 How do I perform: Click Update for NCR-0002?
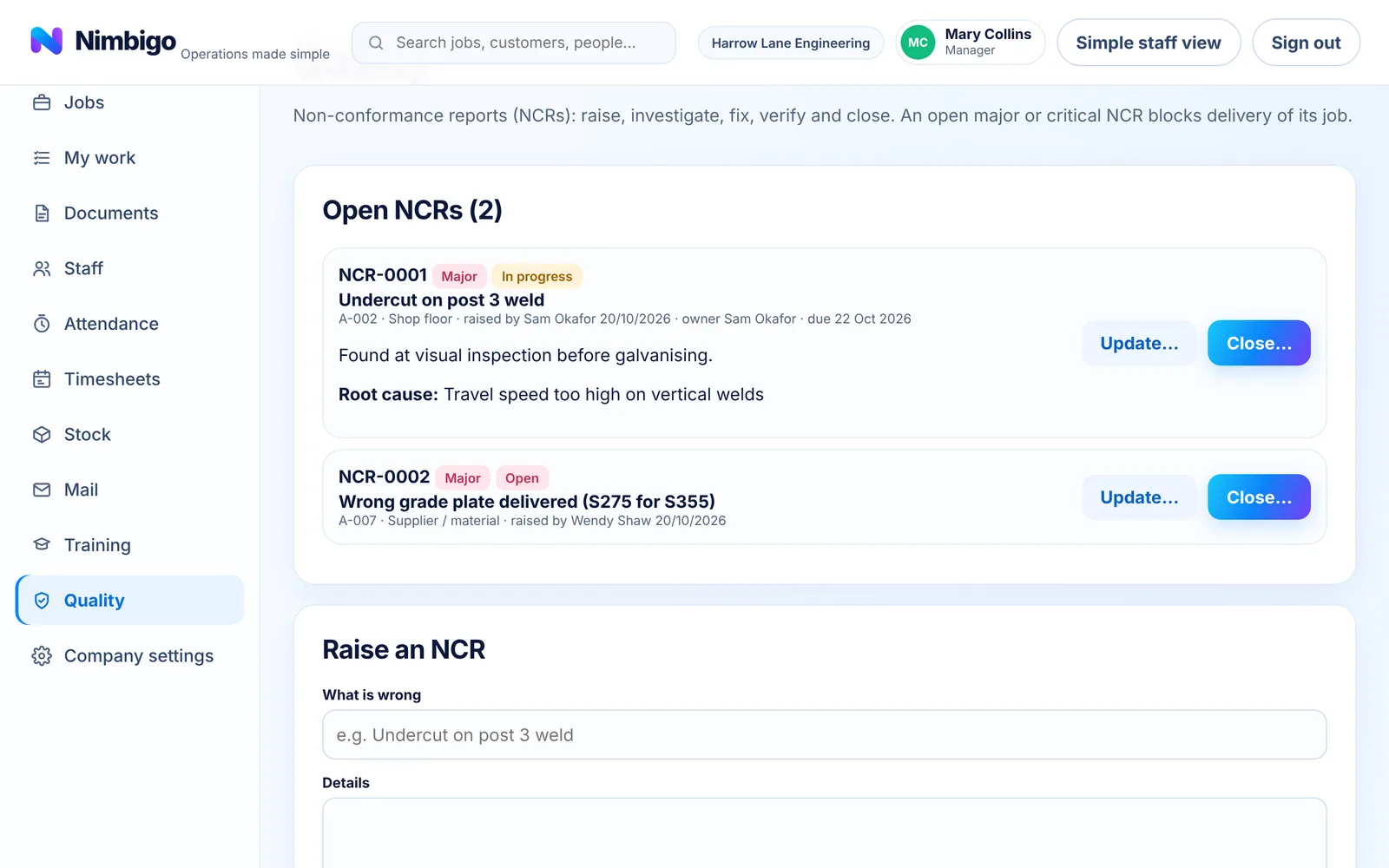click(1139, 497)
